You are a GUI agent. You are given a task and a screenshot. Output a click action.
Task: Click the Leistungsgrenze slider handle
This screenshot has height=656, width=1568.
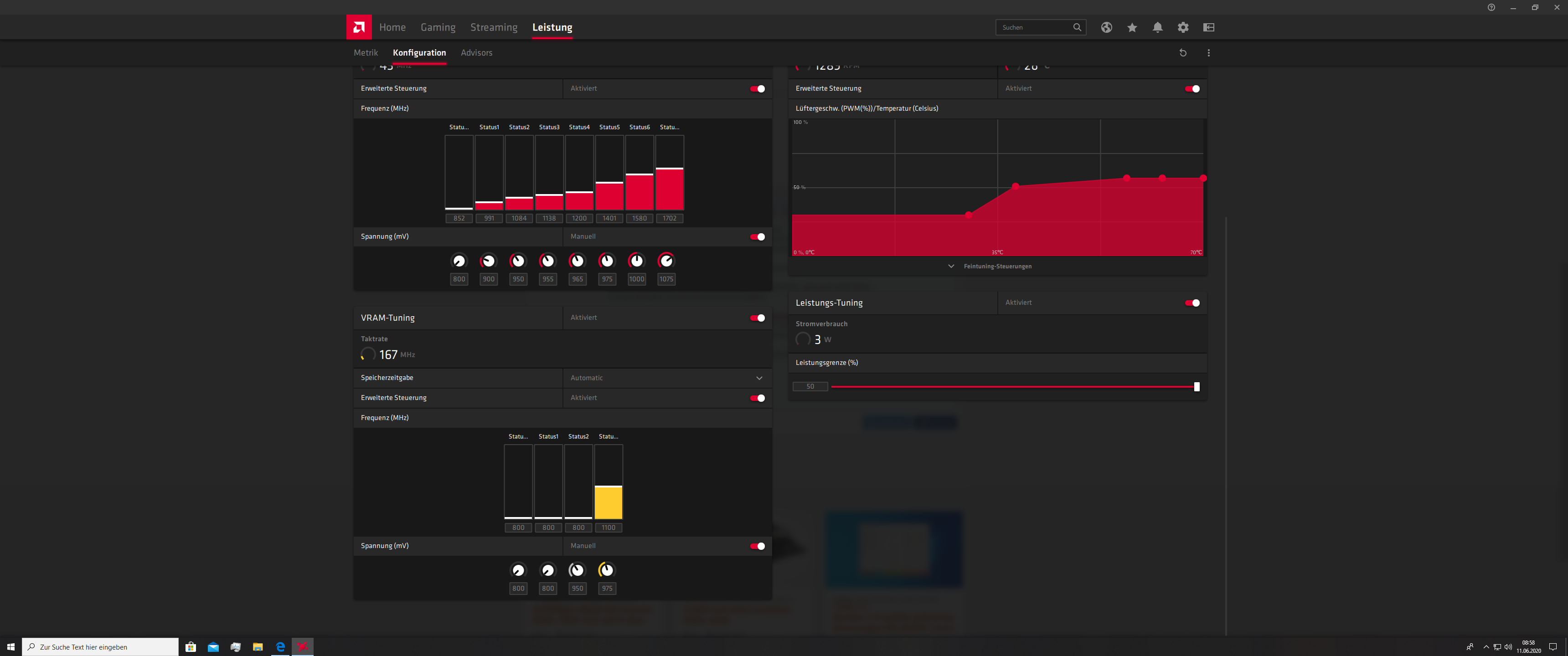[1196, 386]
